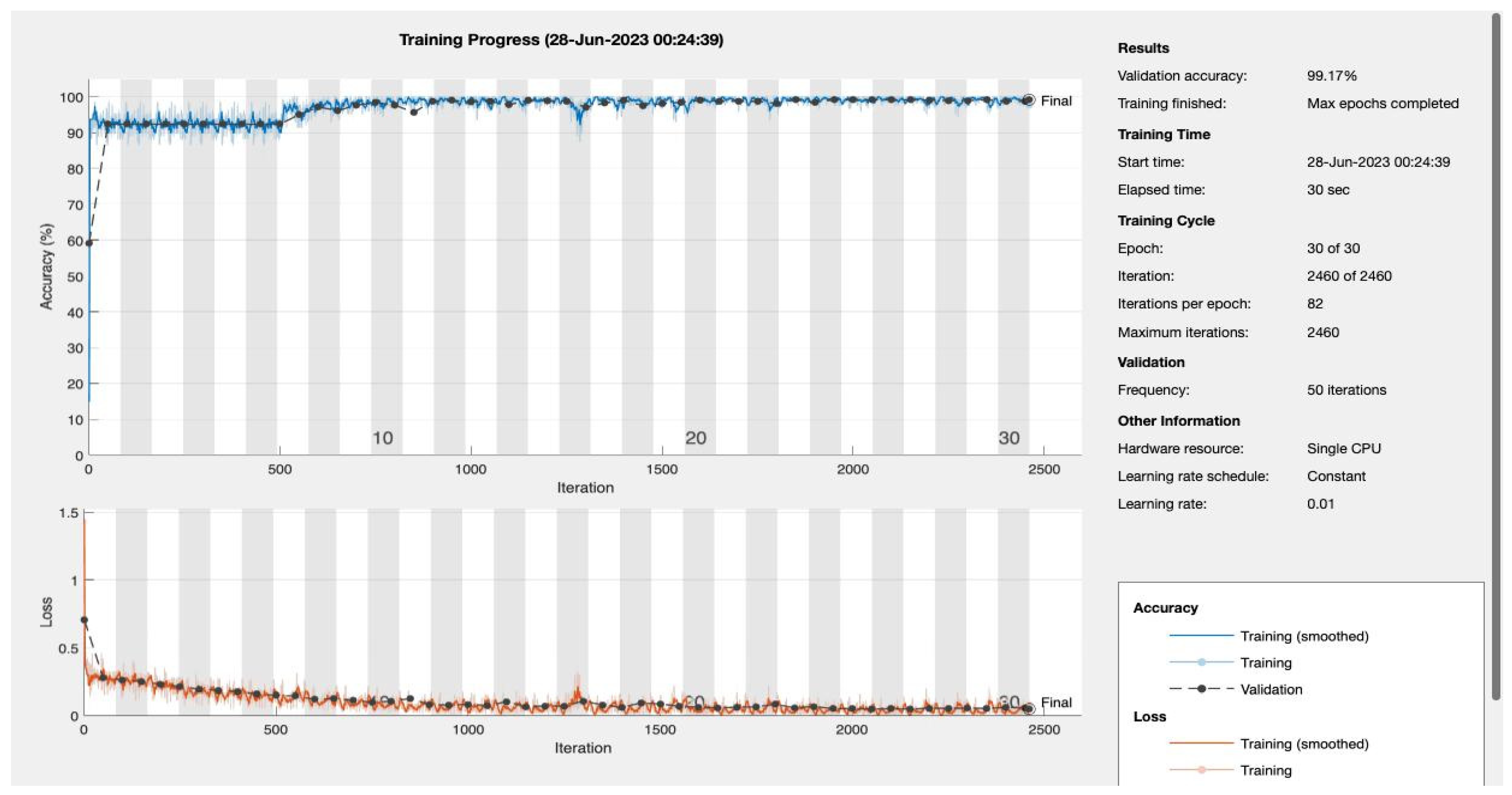This screenshot has height=795, width=1512.
Task: Click the vertical scrollbar on the right edge
Action: pos(1496,352)
